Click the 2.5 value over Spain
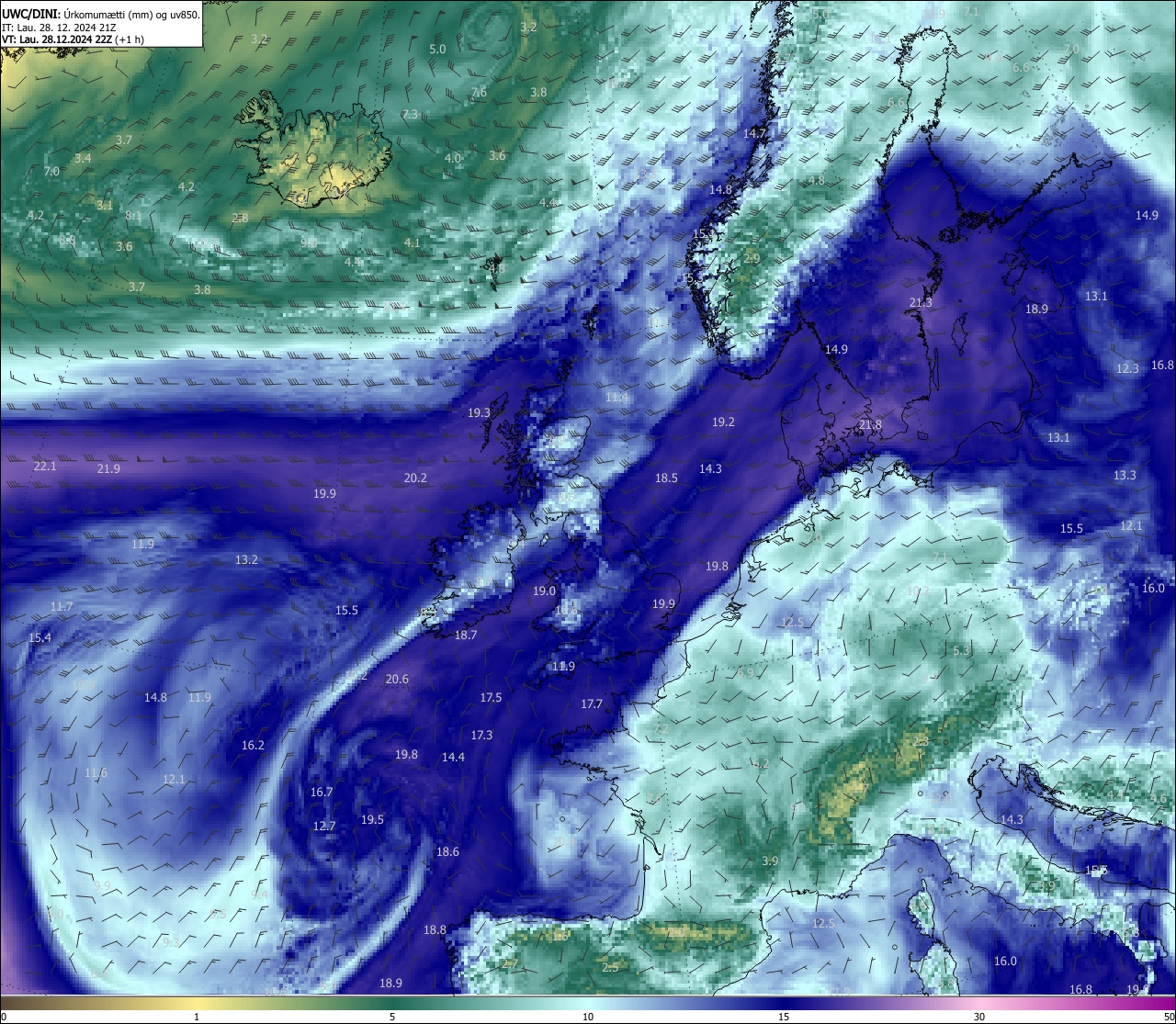1176x1024 pixels. point(610,968)
